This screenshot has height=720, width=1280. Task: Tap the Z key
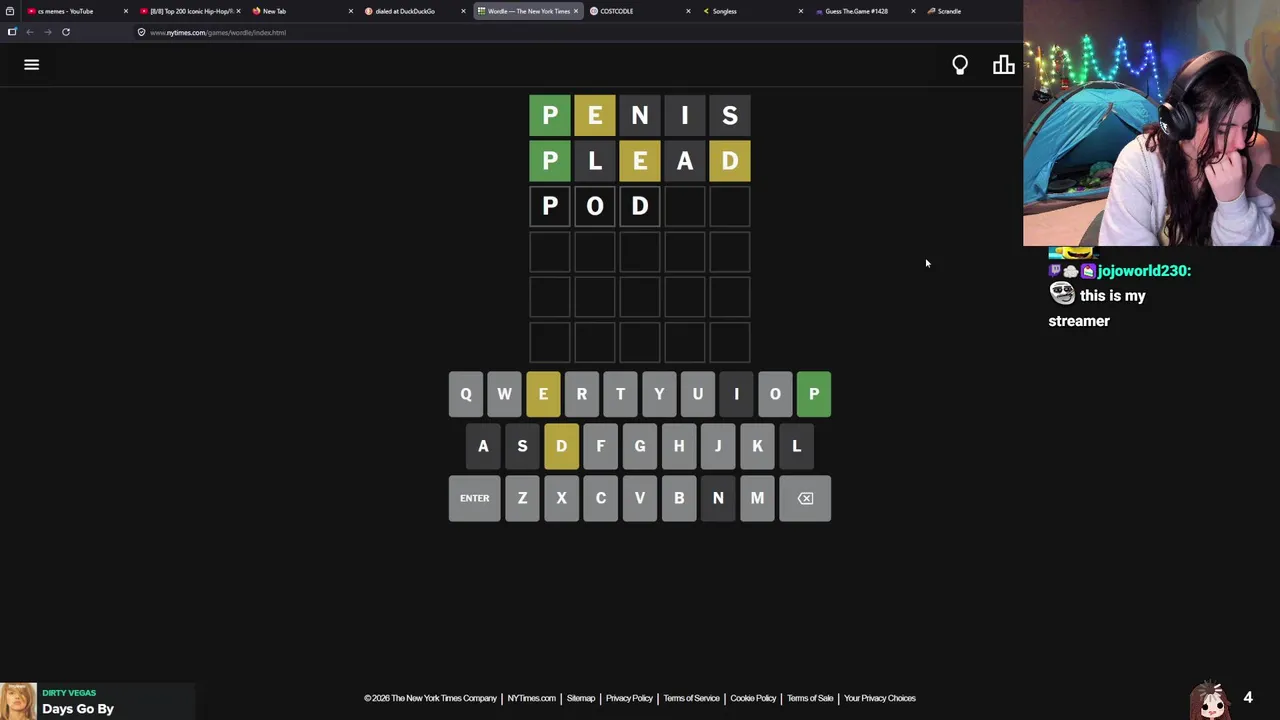pos(522,498)
